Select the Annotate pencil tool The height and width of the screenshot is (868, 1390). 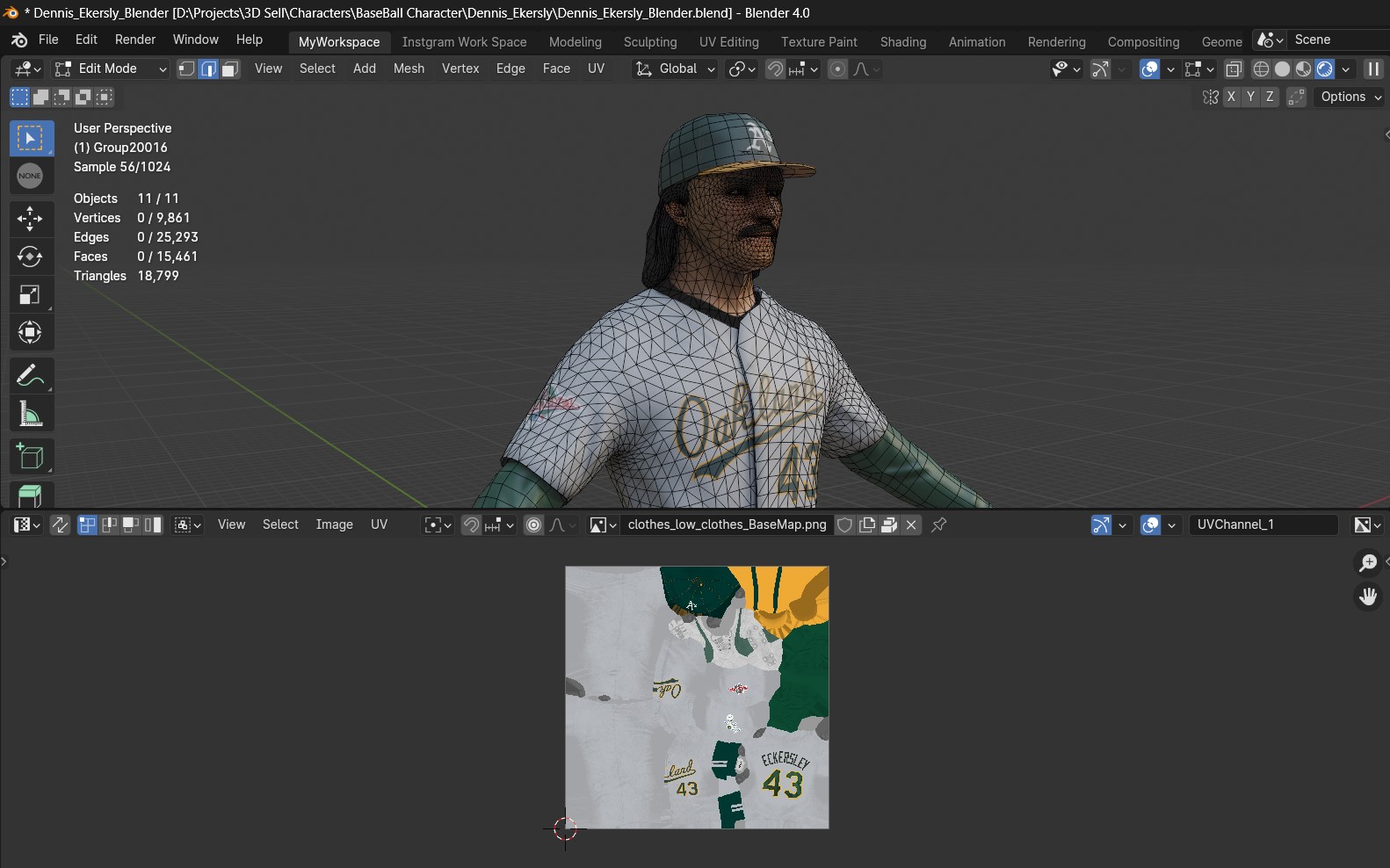click(31, 376)
